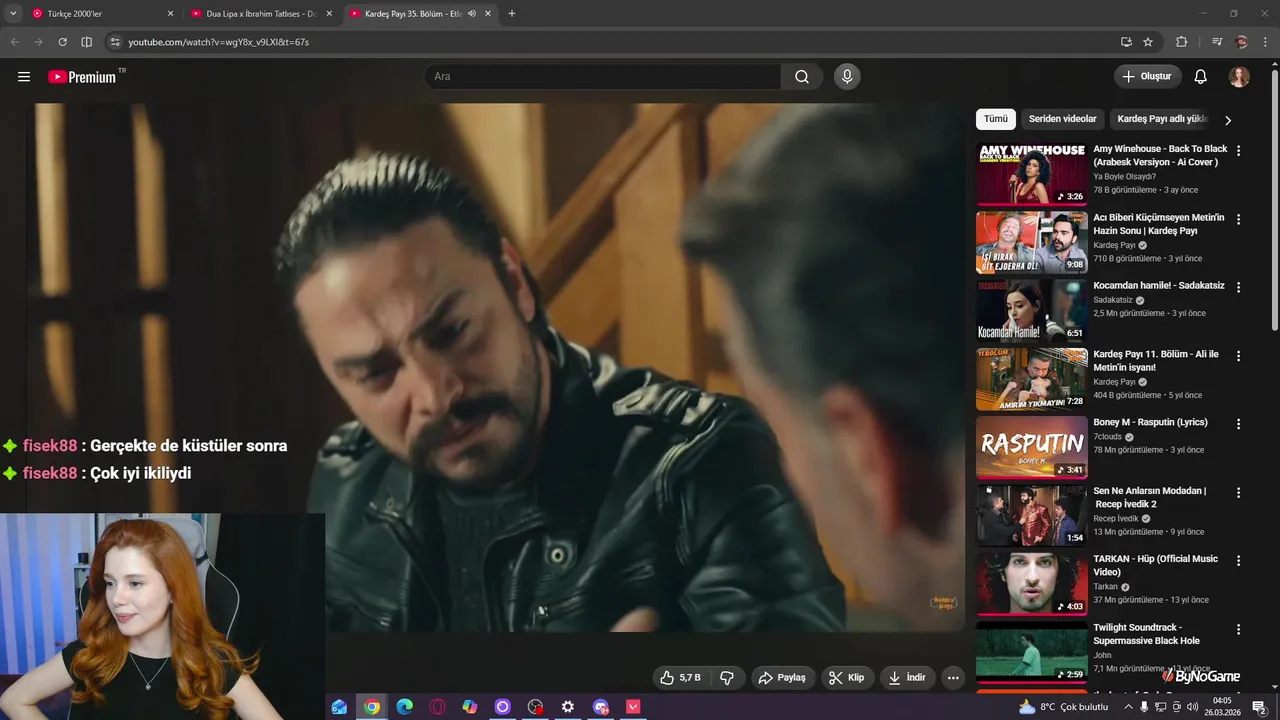
Task: View site information next to URL
Action: coord(115,42)
